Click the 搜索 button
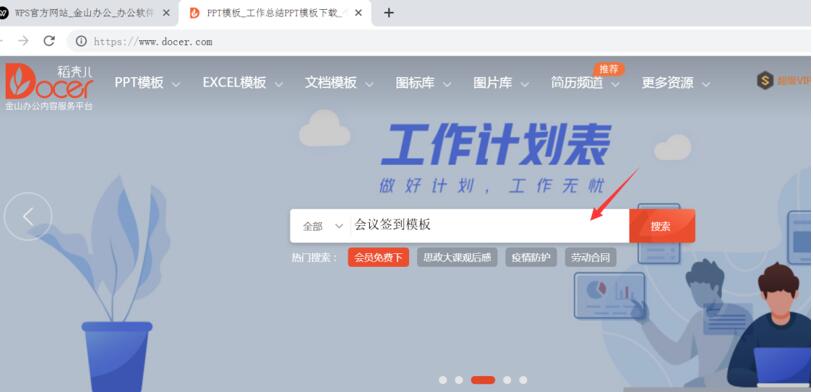813x392 pixels. (x=662, y=226)
